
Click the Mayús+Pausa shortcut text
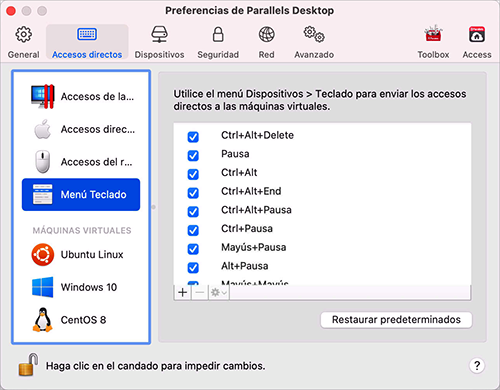coord(254,247)
